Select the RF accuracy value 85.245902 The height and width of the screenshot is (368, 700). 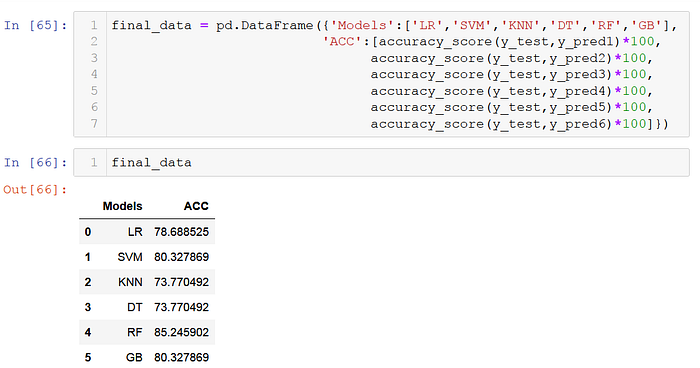coord(181,332)
